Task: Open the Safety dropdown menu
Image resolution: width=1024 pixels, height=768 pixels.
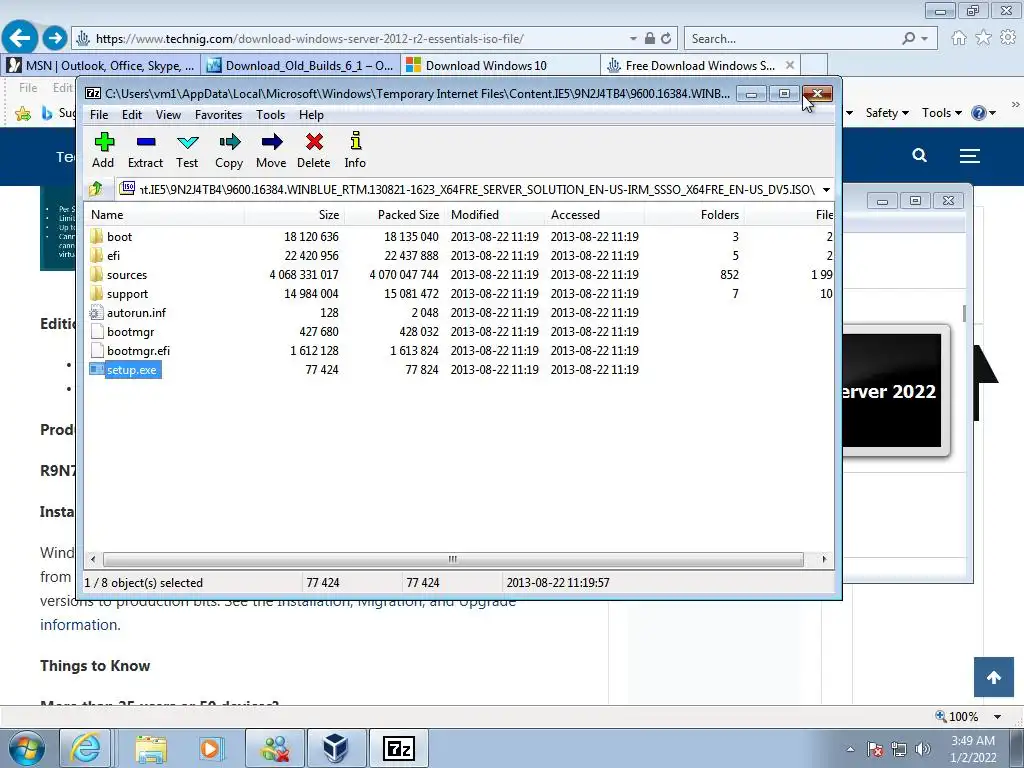Action: tap(888, 113)
